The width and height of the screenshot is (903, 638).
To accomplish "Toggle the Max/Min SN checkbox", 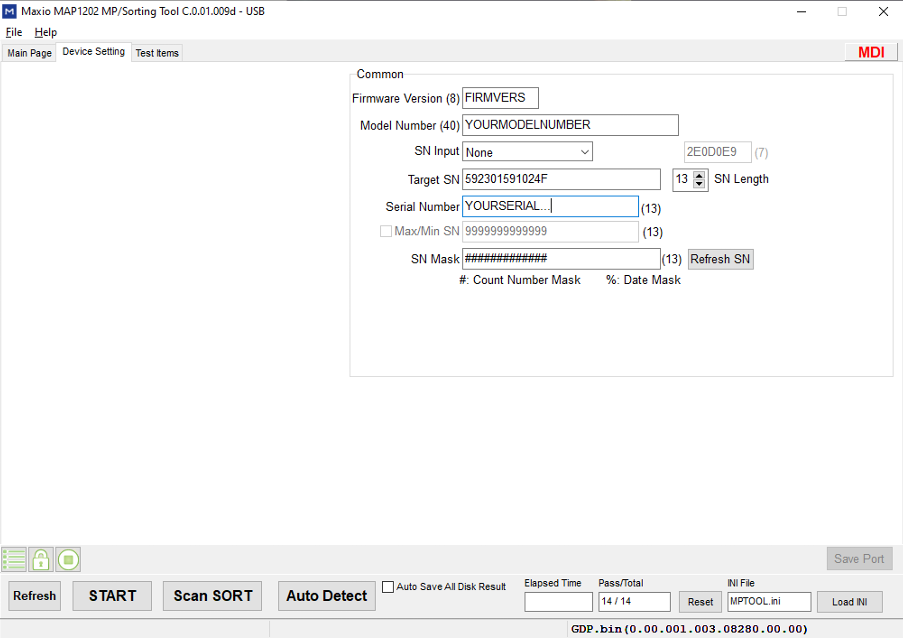I will pos(386,231).
